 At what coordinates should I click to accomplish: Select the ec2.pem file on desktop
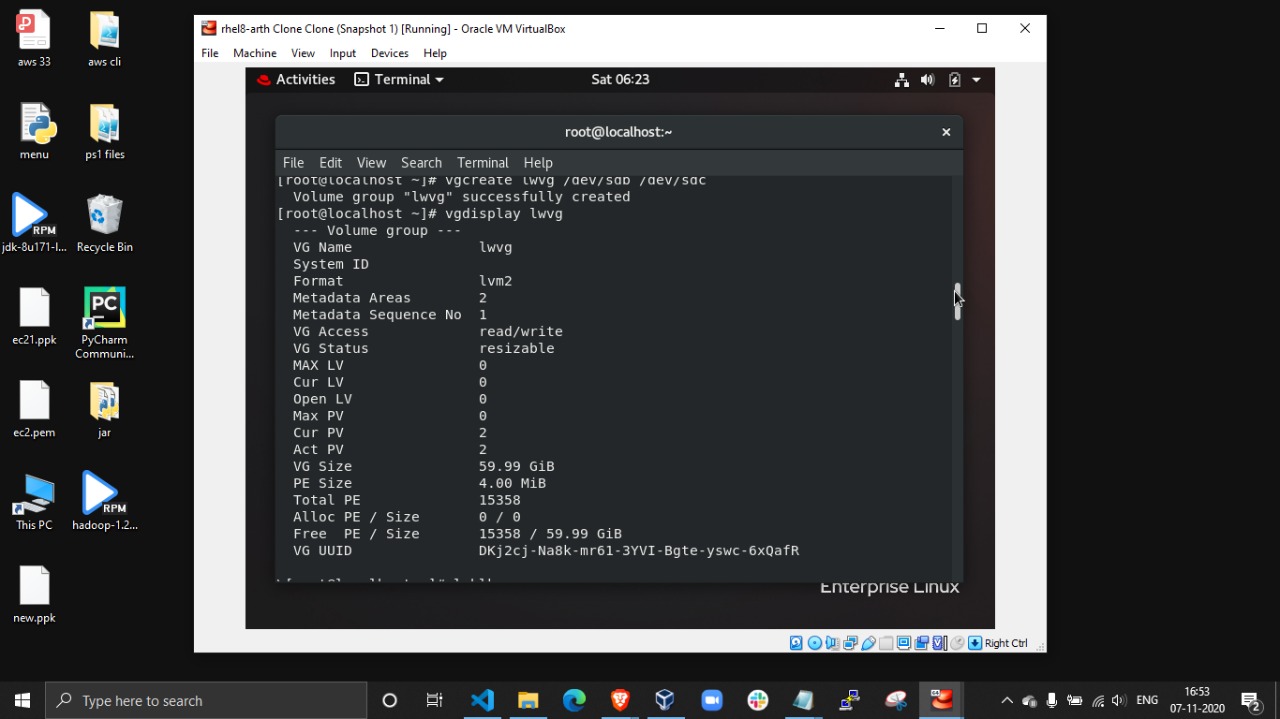34,410
